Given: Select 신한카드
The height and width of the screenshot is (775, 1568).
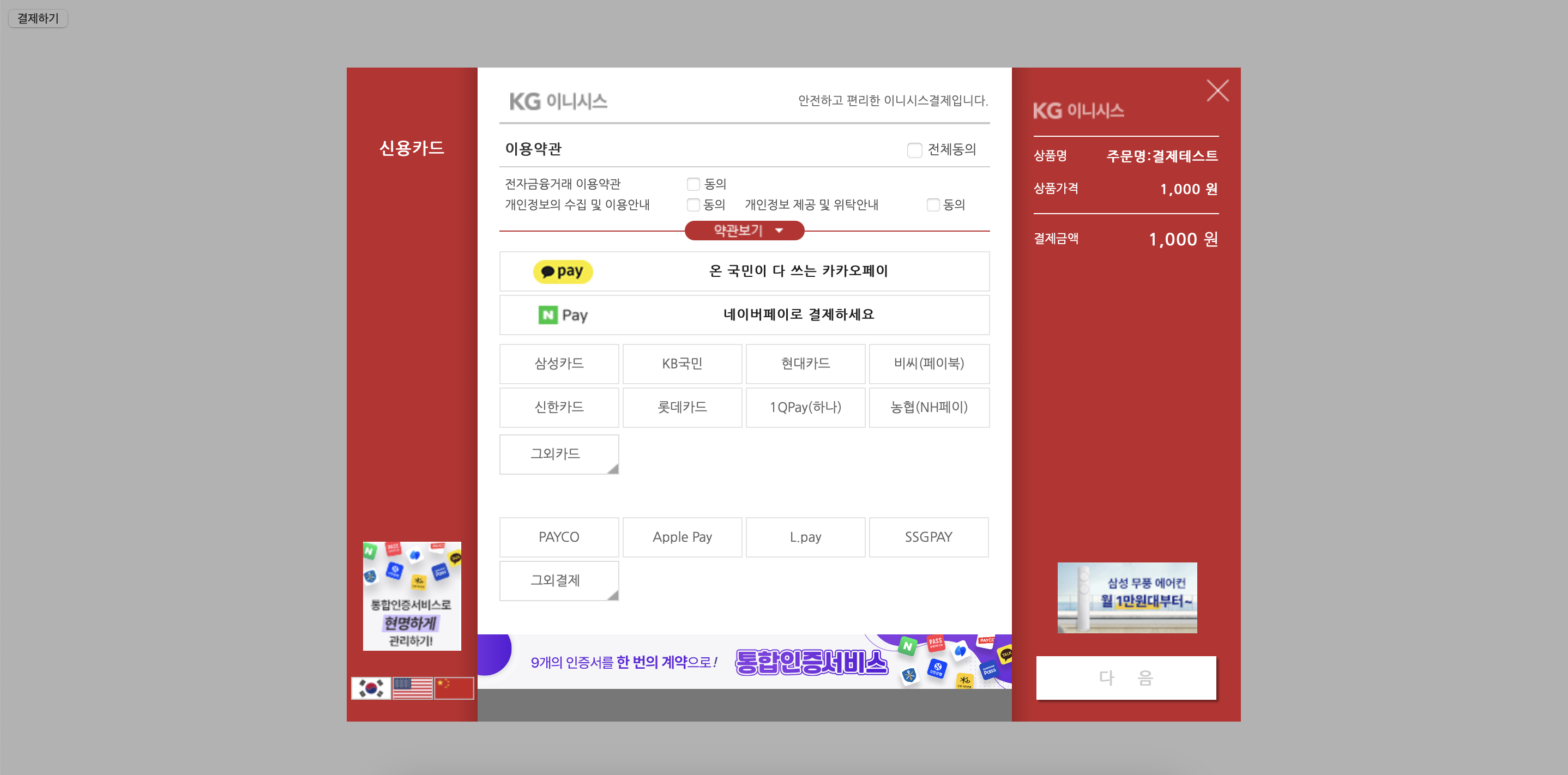Looking at the screenshot, I should coord(559,408).
